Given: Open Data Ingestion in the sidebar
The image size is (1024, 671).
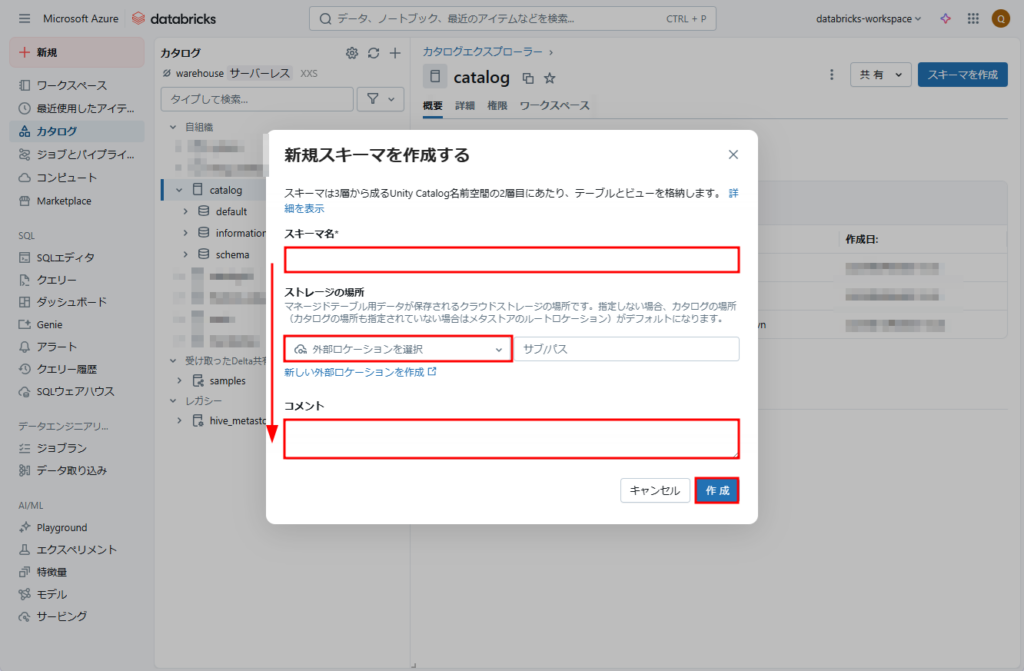Looking at the screenshot, I should click(x=77, y=470).
